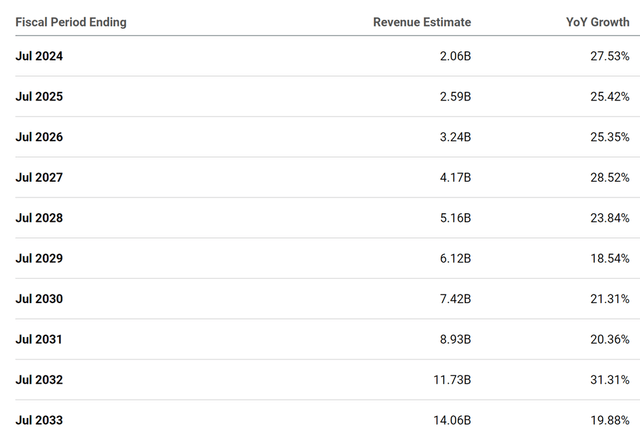This screenshot has width=640, height=435.
Task: Click the Fiscal Period Ending column header
Action: (x=71, y=22)
